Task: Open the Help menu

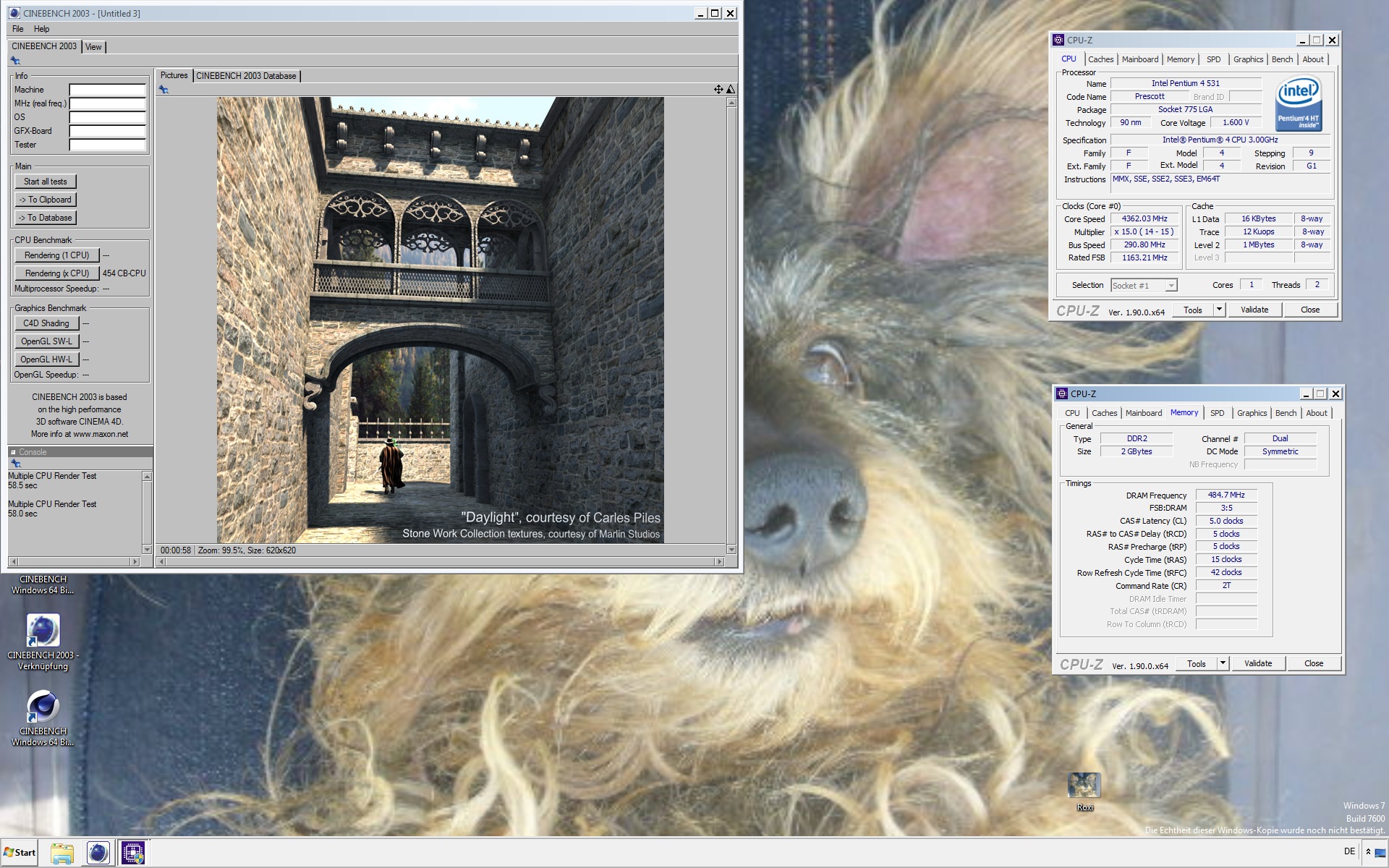Action: coord(42,29)
